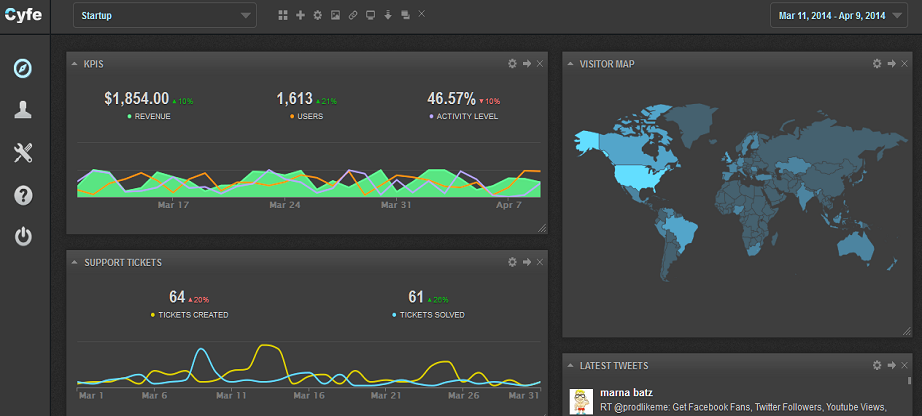
Task: Collapse the Visitor Map widget triangle
Action: 570,64
